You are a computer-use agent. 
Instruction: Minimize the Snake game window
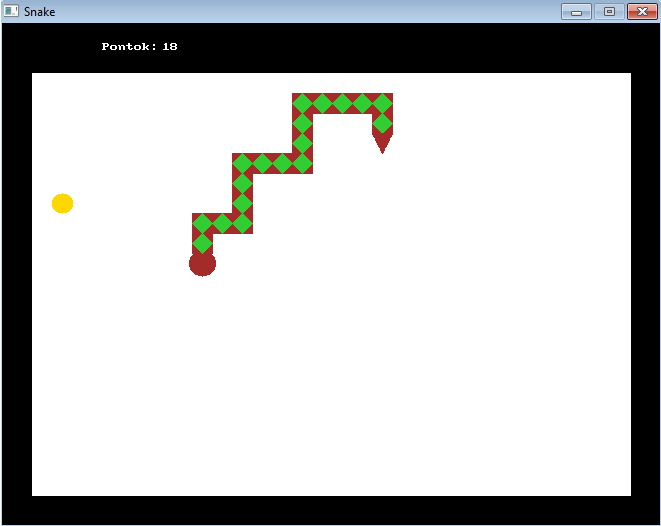(x=576, y=11)
